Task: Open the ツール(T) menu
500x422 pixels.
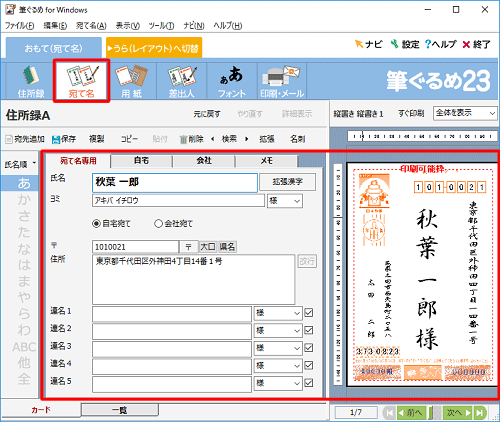Action: [x=161, y=26]
